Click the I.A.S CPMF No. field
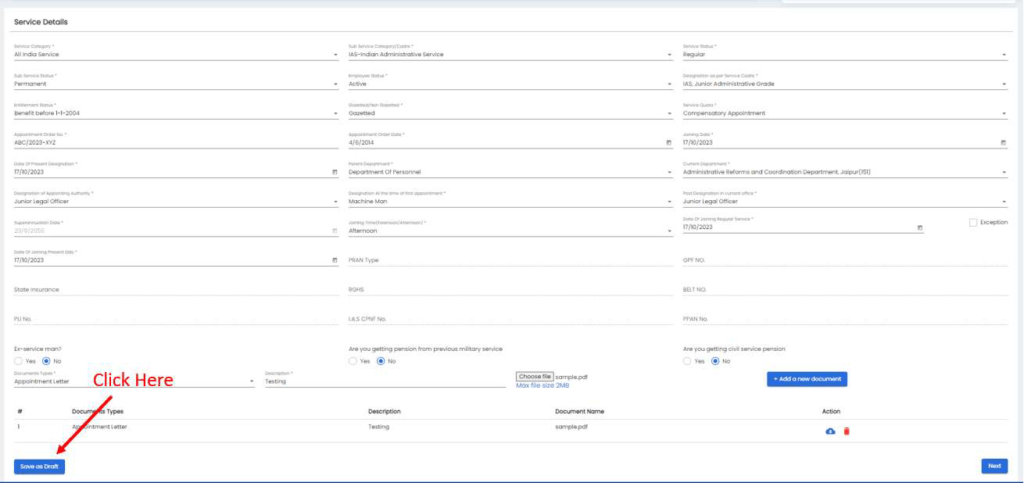The width and height of the screenshot is (1024, 483). coord(510,319)
